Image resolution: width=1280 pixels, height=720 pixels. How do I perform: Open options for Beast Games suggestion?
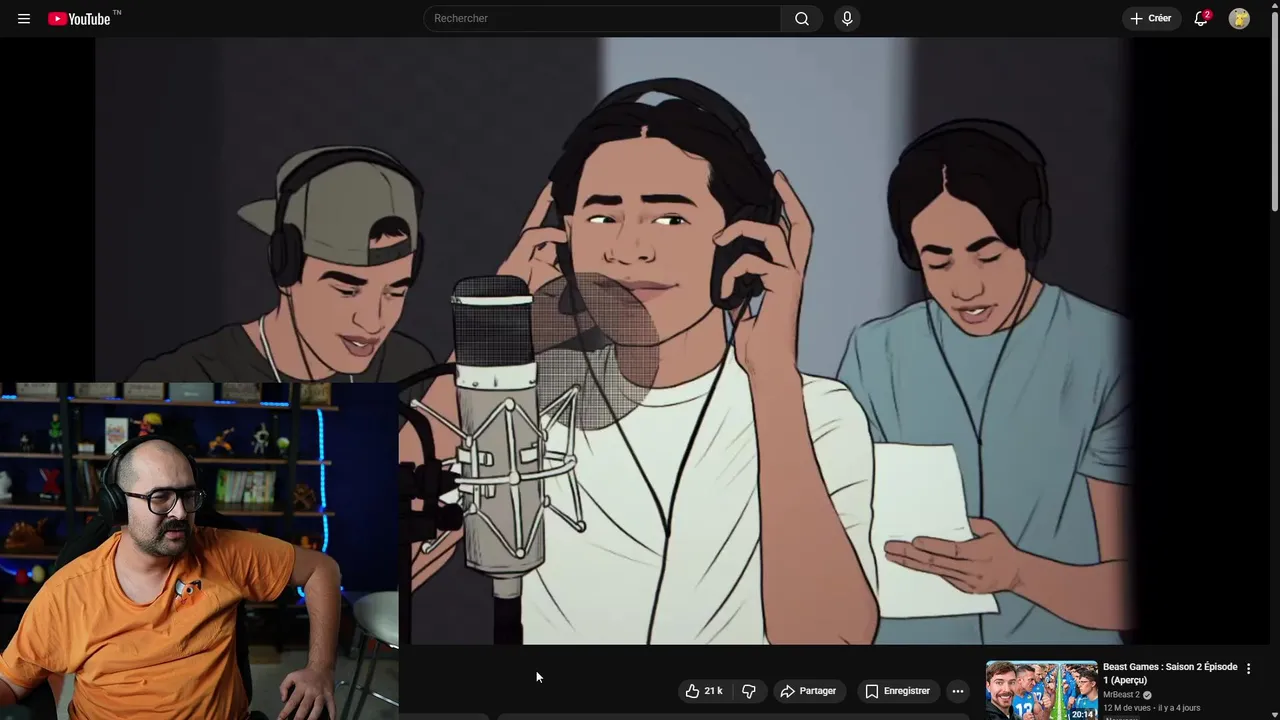1248,668
